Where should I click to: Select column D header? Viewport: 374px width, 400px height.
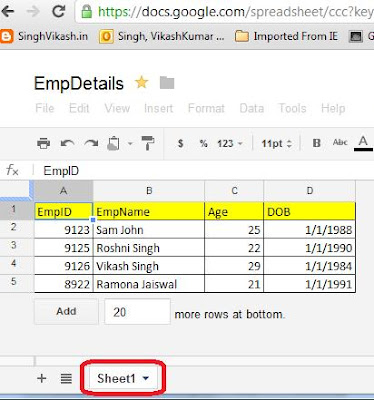pyautogui.click(x=310, y=191)
